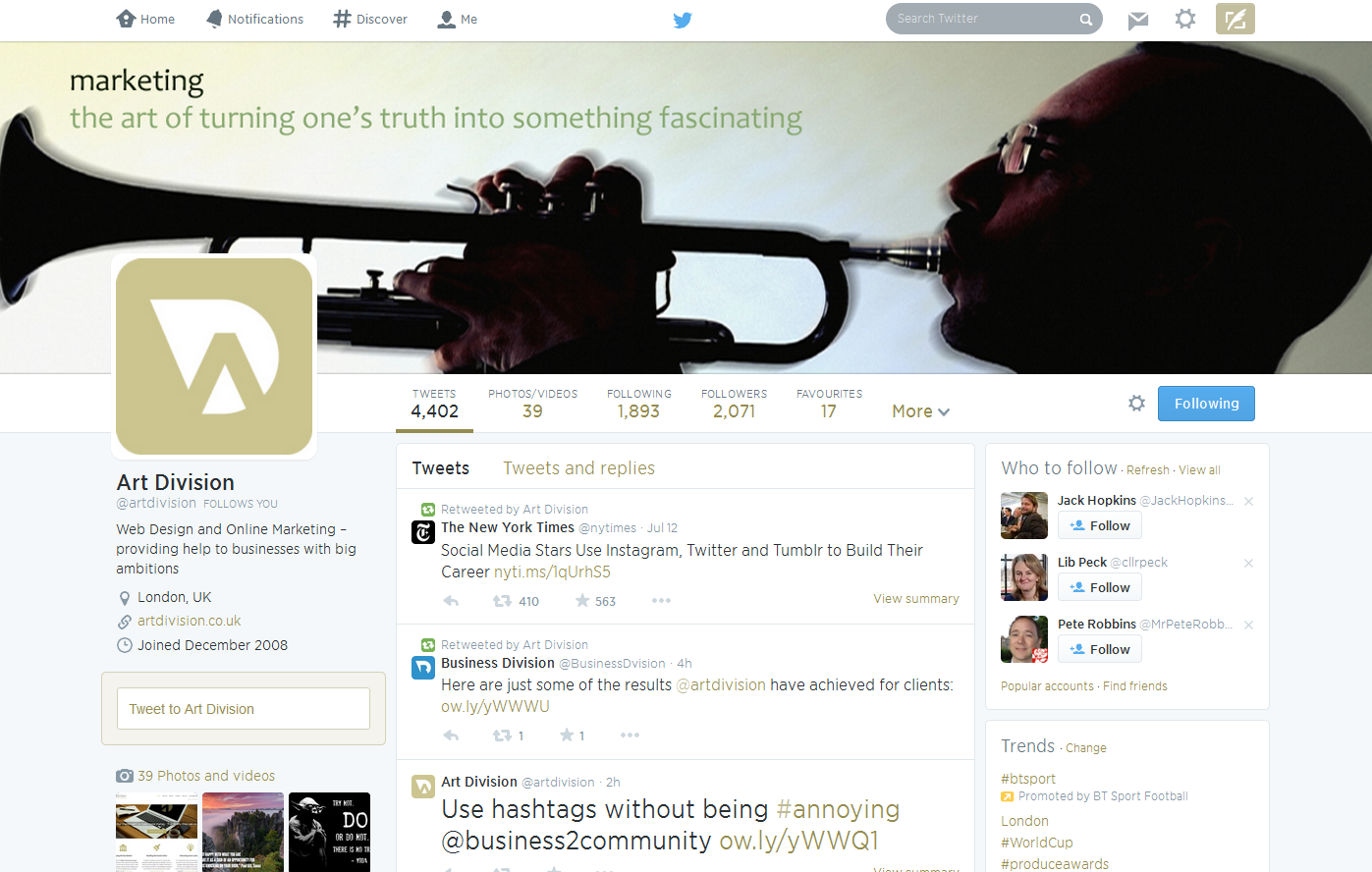Viewport: 1372px width, 872px height.
Task: Open Find friends link
Action: [1135, 686]
